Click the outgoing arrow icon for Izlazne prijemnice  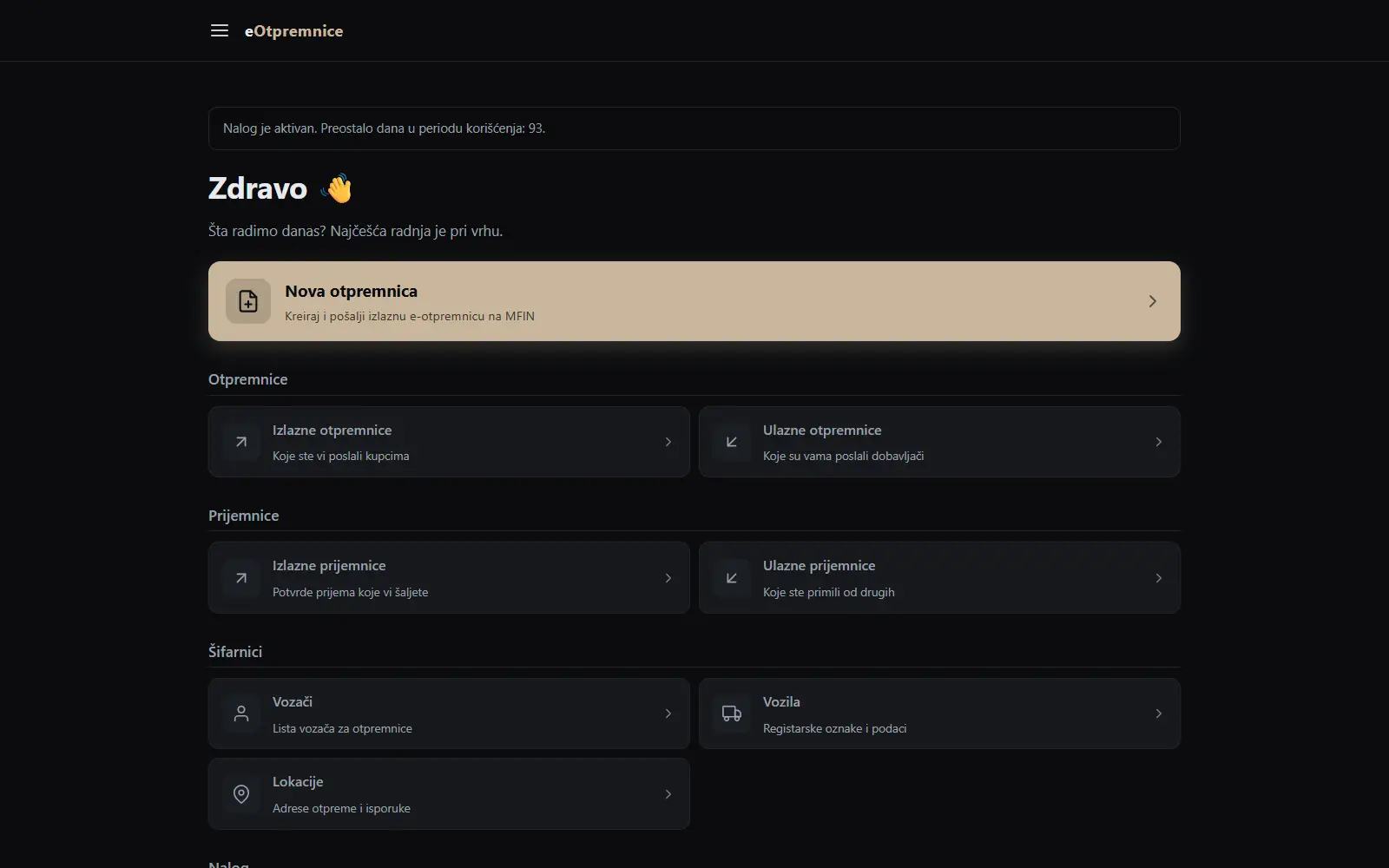(241, 578)
